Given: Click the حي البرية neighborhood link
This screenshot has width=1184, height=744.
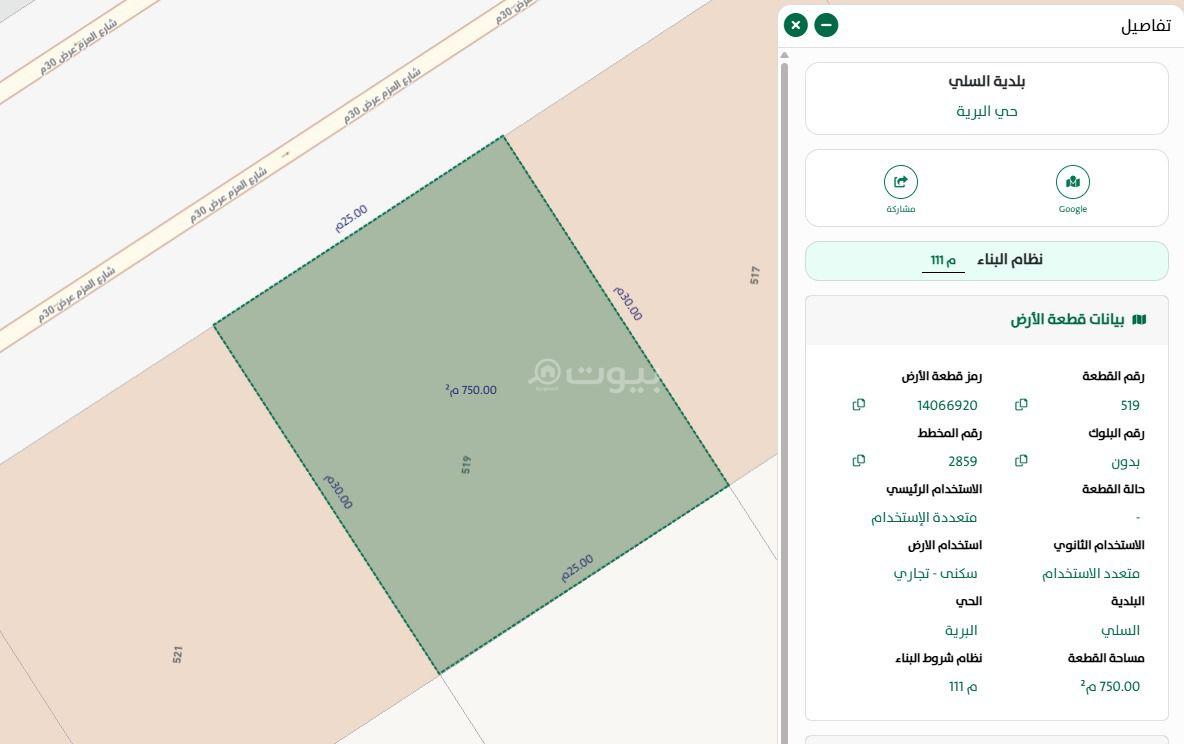Looking at the screenshot, I should click(x=986, y=111).
